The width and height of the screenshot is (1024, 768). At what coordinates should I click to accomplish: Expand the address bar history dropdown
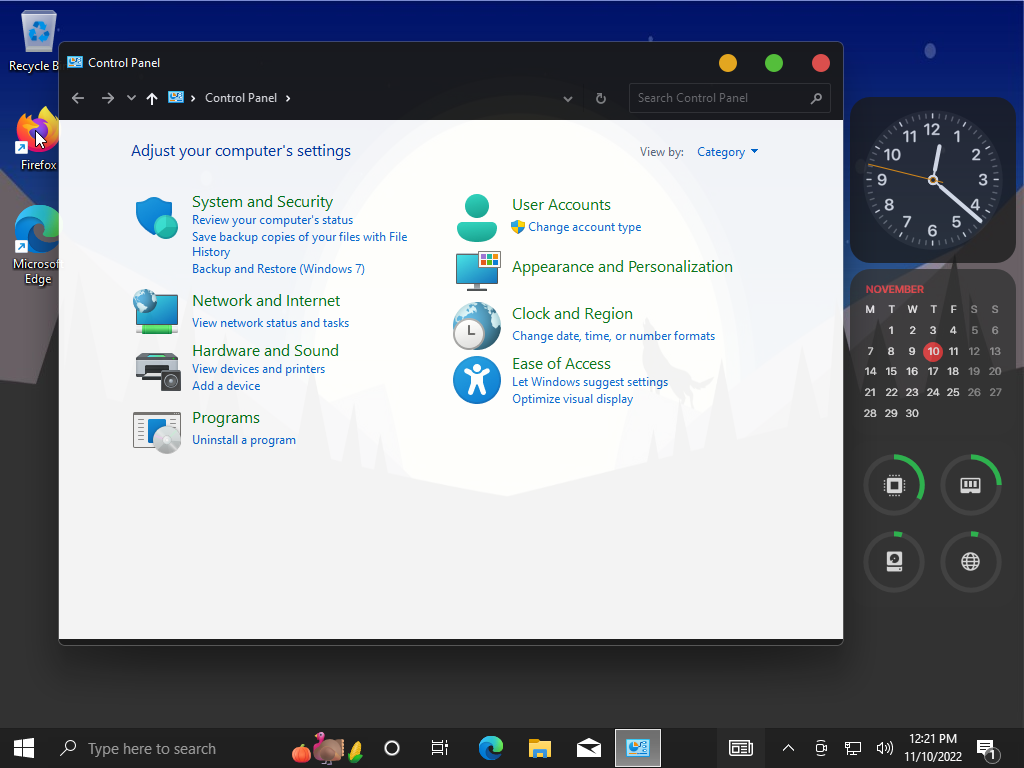568,98
